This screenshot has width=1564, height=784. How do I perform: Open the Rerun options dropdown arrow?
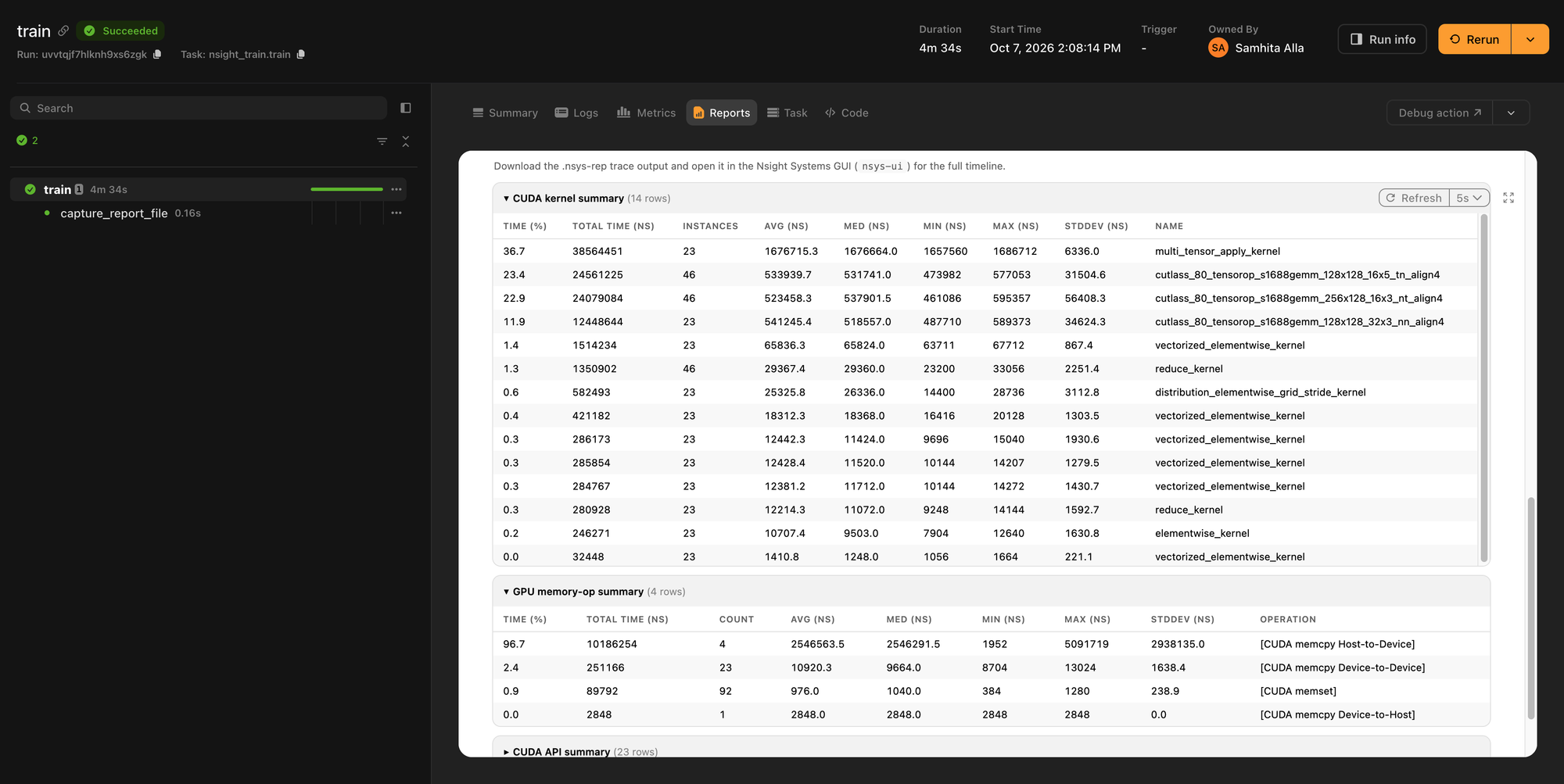(x=1530, y=39)
